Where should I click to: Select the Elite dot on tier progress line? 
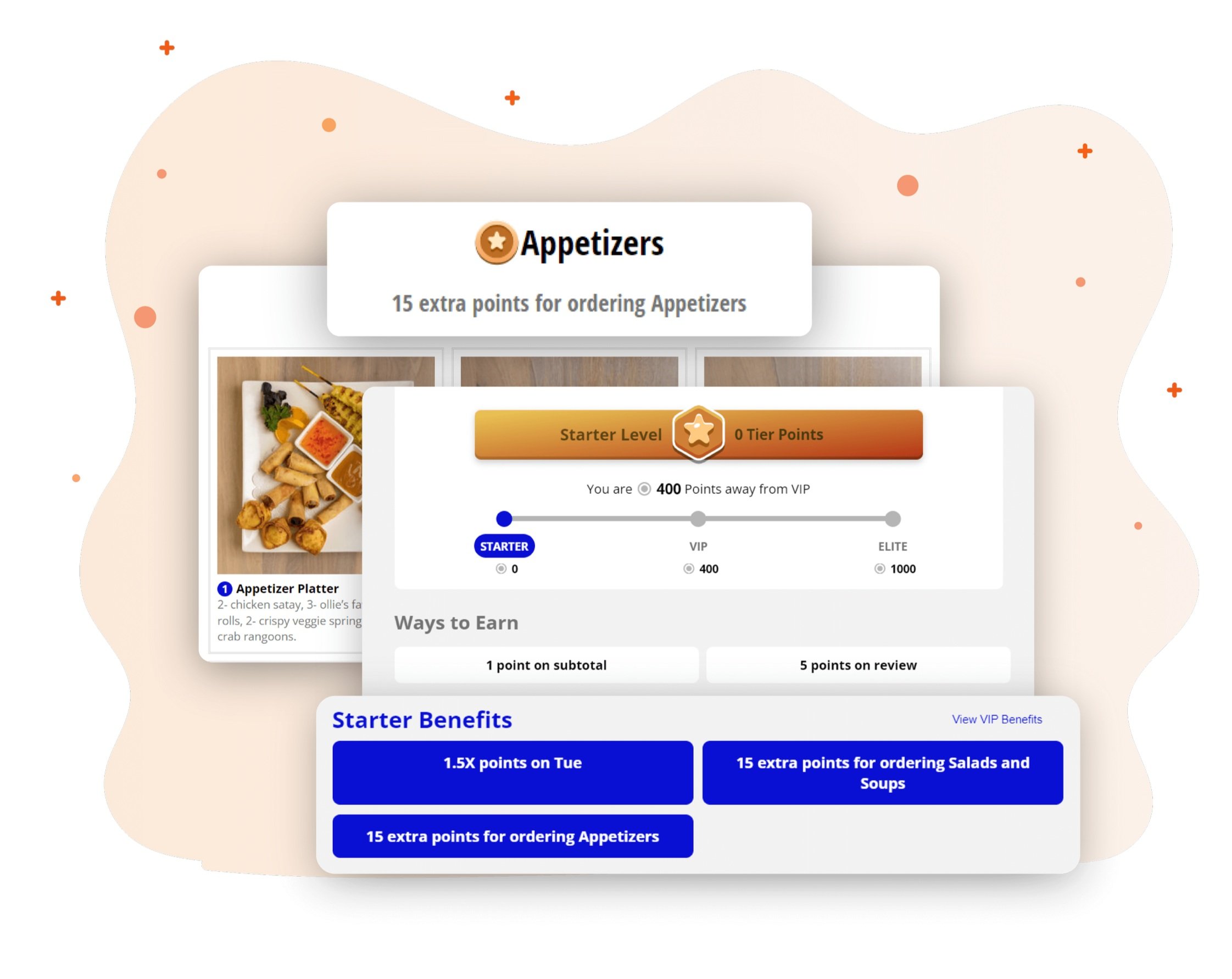coord(893,519)
